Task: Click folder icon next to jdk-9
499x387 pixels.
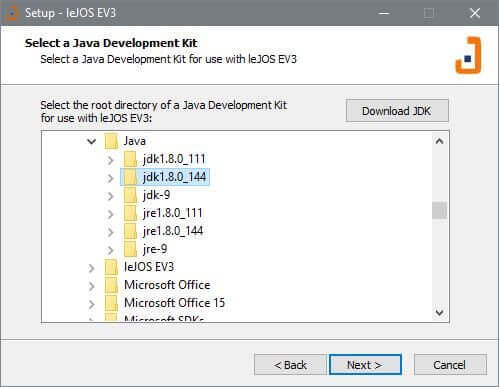Action: pos(130,195)
